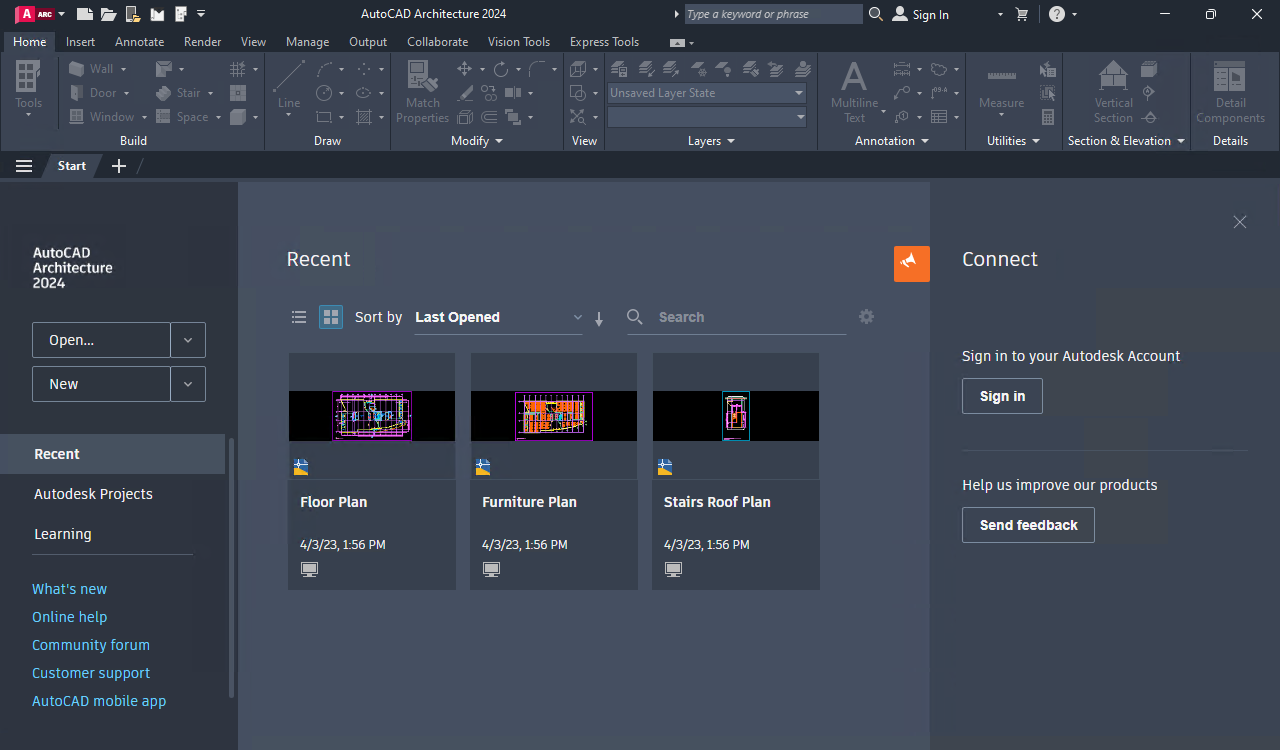Viewport: 1280px width, 750px height.
Task: Open the Autodesk App Store cart icon
Action: pos(1021,14)
